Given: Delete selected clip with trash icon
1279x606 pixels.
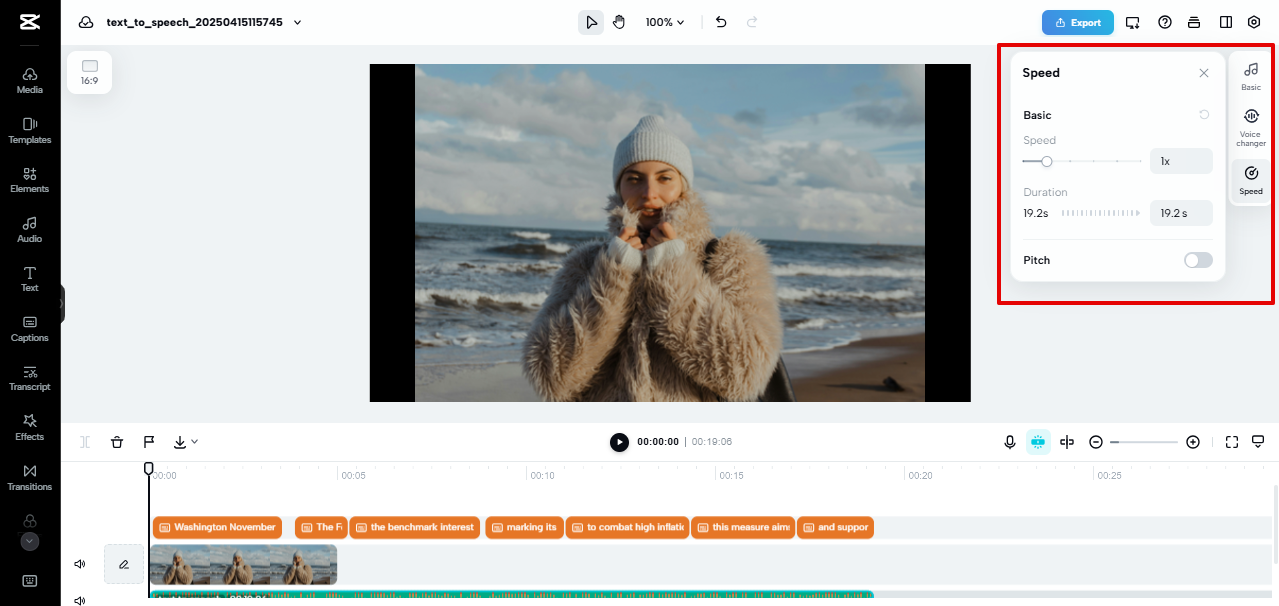Looking at the screenshot, I should [x=117, y=442].
